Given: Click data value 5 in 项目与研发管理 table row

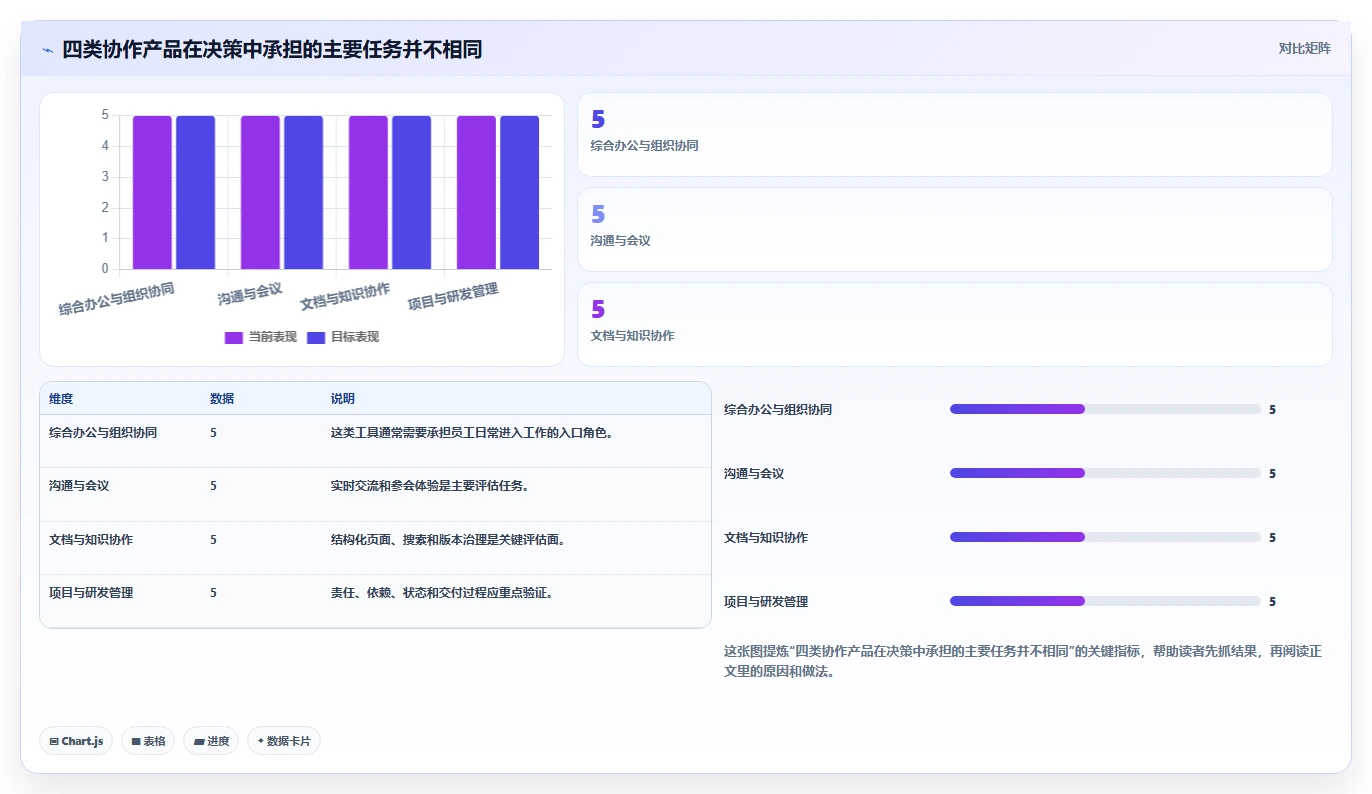Looking at the screenshot, I should pyautogui.click(x=213, y=593).
